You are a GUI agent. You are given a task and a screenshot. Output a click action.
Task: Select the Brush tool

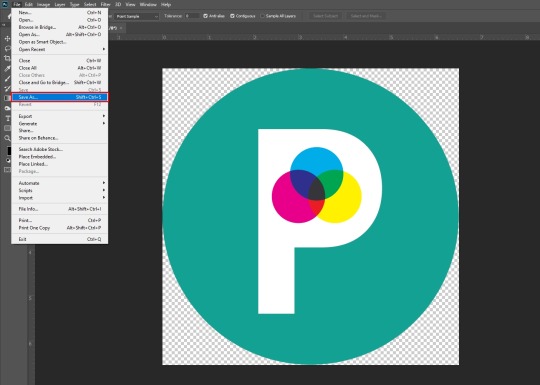pos(7,78)
